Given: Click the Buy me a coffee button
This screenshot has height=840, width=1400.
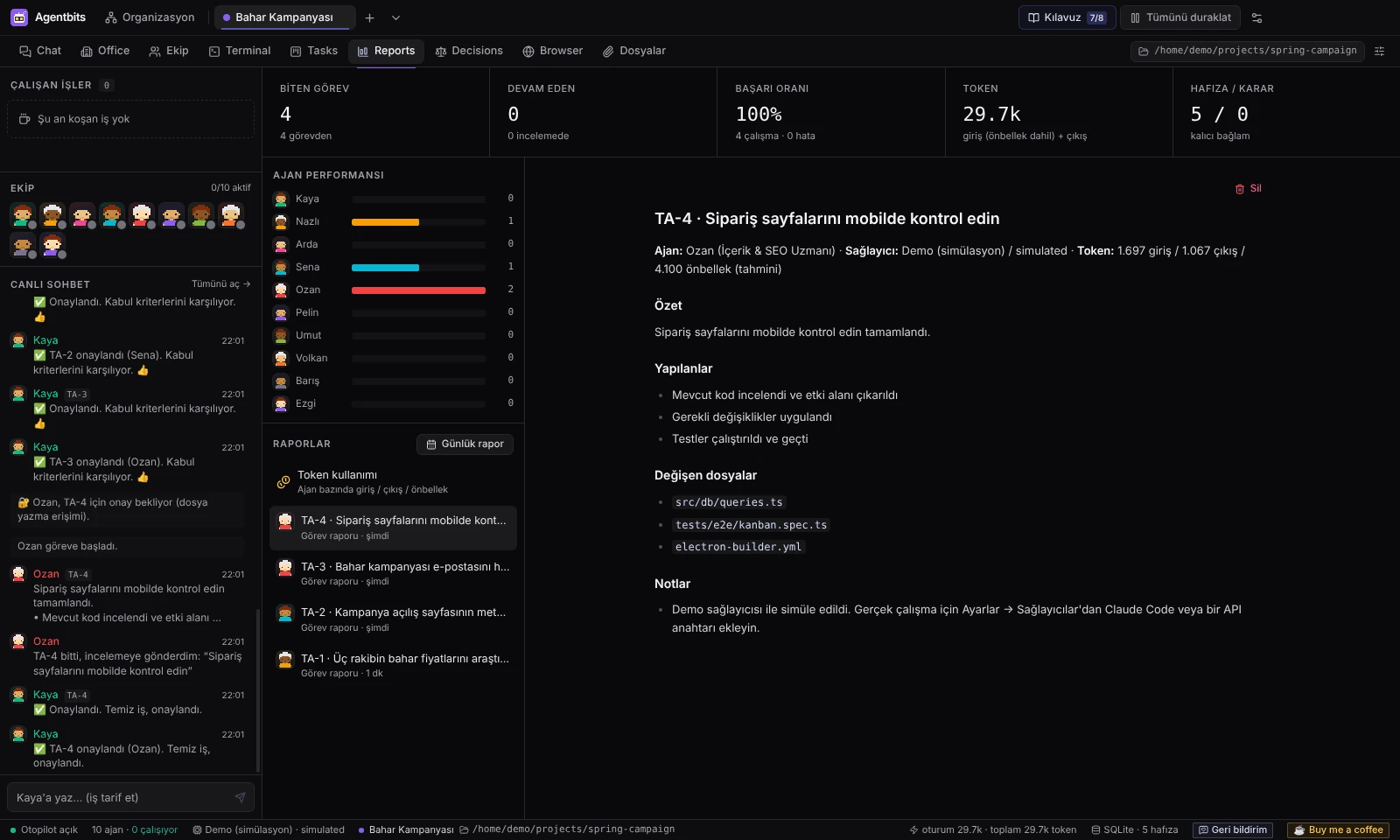Looking at the screenshot, I should 1338,829.
